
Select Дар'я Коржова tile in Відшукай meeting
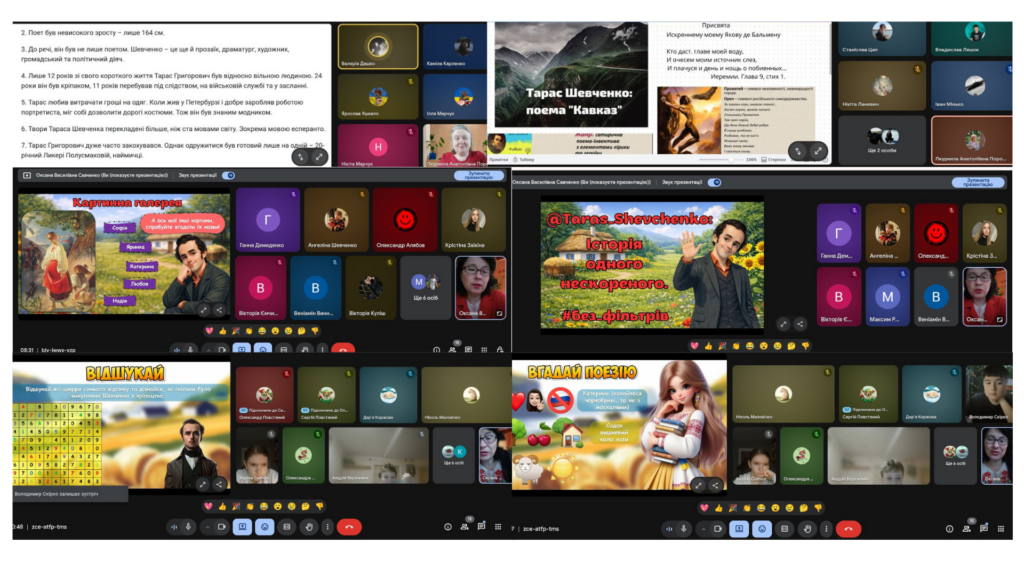[x=388, y=394]
